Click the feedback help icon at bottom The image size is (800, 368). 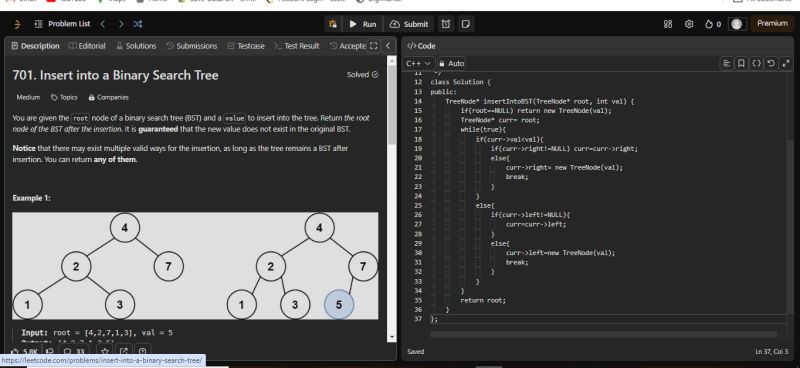[x=142, y=351]
